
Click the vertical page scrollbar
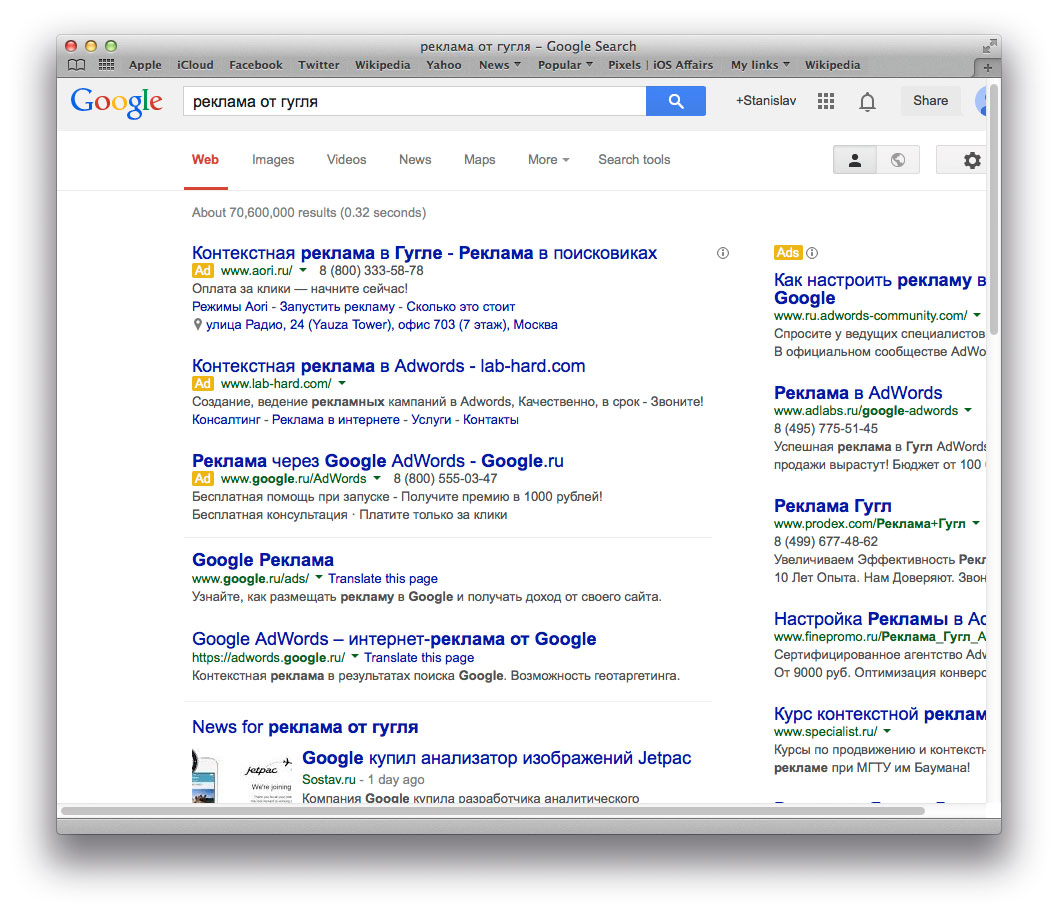pyautogui.click(x=993, y=209)
